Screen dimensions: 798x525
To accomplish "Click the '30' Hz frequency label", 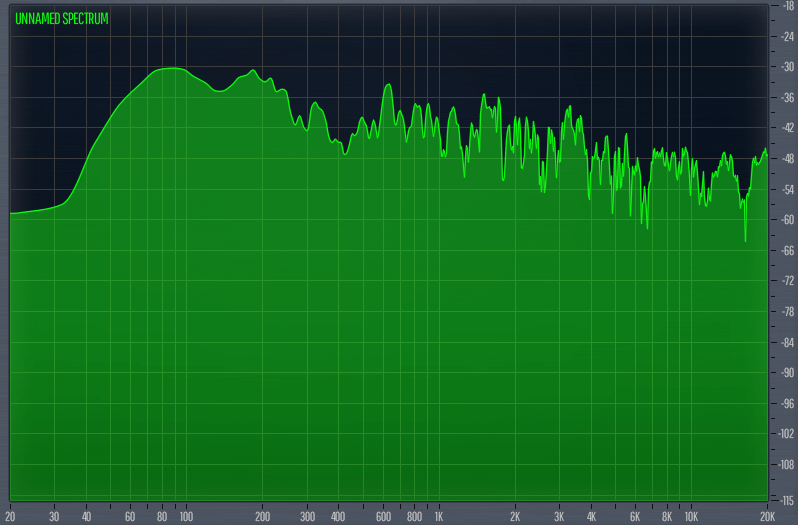I will pos(54,517).
